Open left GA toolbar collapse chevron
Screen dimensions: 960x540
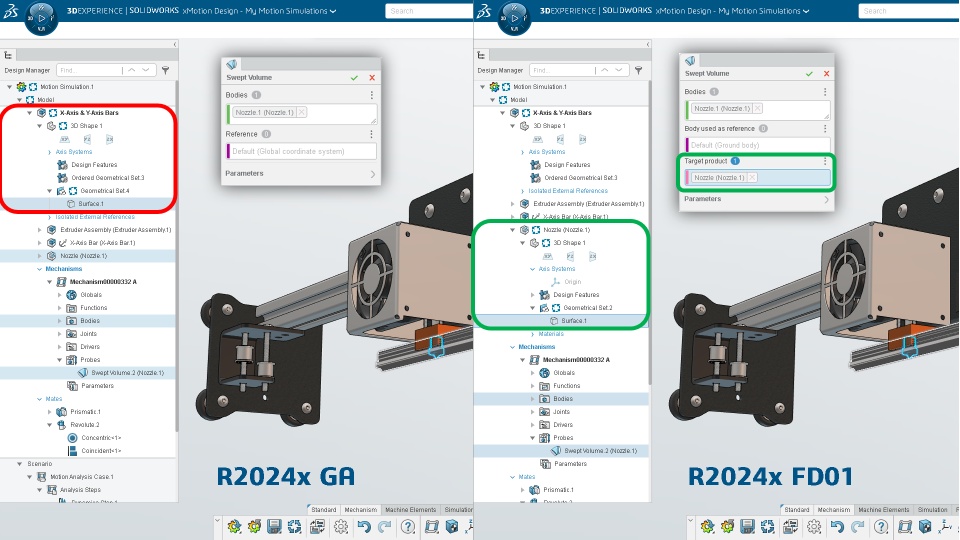[x=217, y=520]
